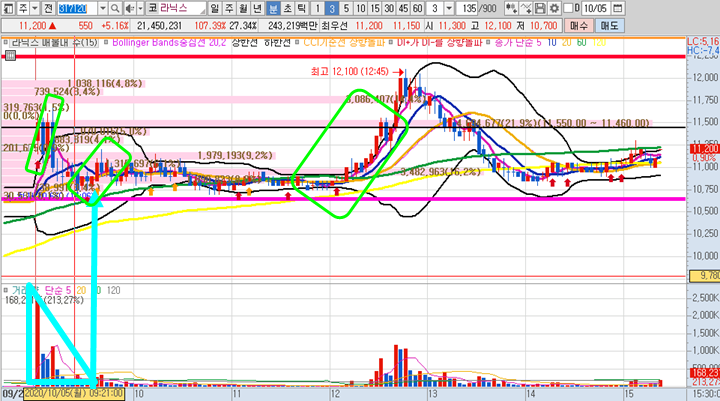The height and width of the screenshot is (401, 720).
Task: Switch to 틱 tick chart
Action: coord(301,8)
